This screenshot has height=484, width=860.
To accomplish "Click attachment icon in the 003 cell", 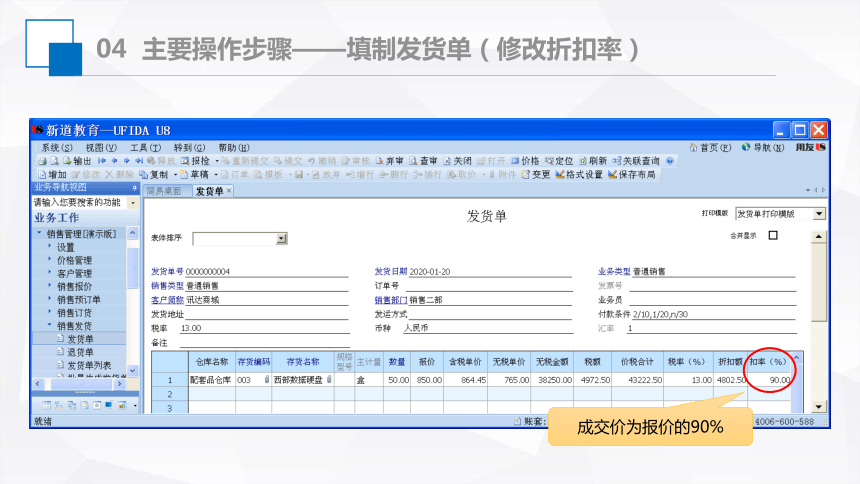I will coord(267,379).
